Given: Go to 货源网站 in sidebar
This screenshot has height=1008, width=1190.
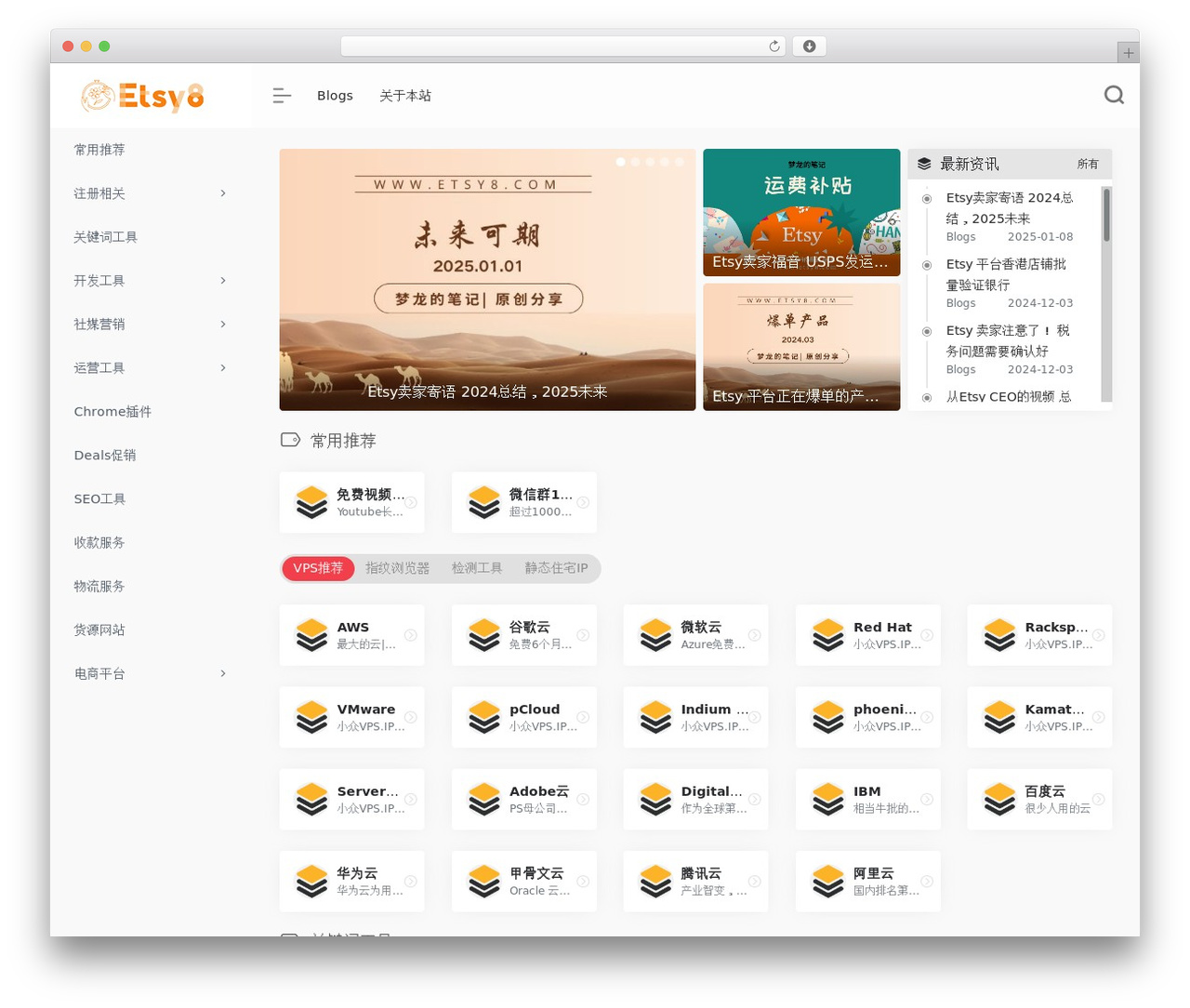Looking at the screenshot, I should (99, 630).
